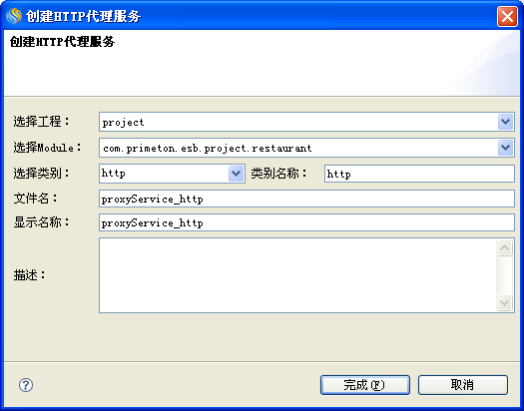Click the description scrollbar up arrow
This screenshot has width=524, height=411.
coord(505,248)
